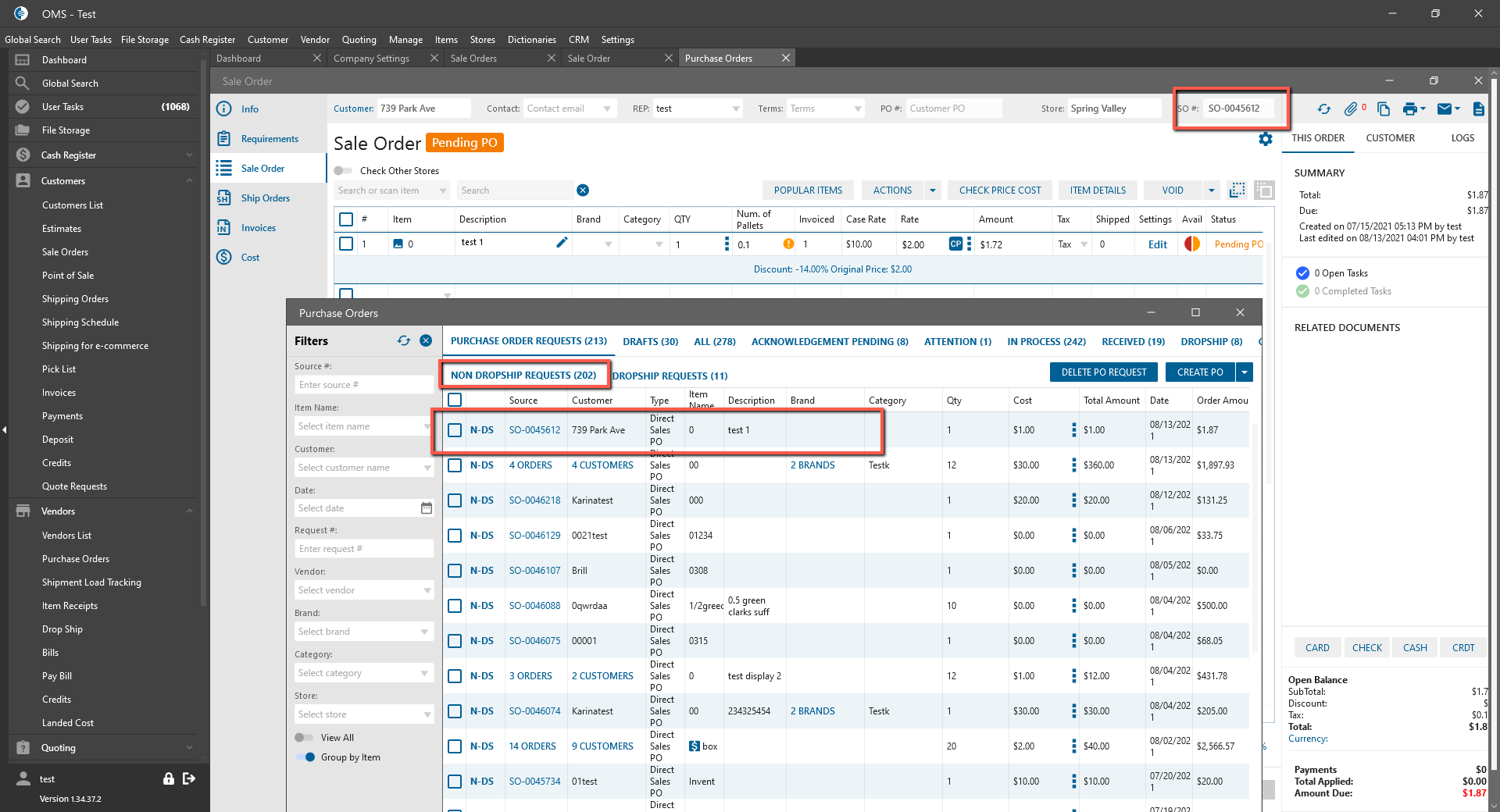This screenshot has width=1500, height=812.
Task: Toggle the Check Other Stores switch
Action: pos(343,171)
